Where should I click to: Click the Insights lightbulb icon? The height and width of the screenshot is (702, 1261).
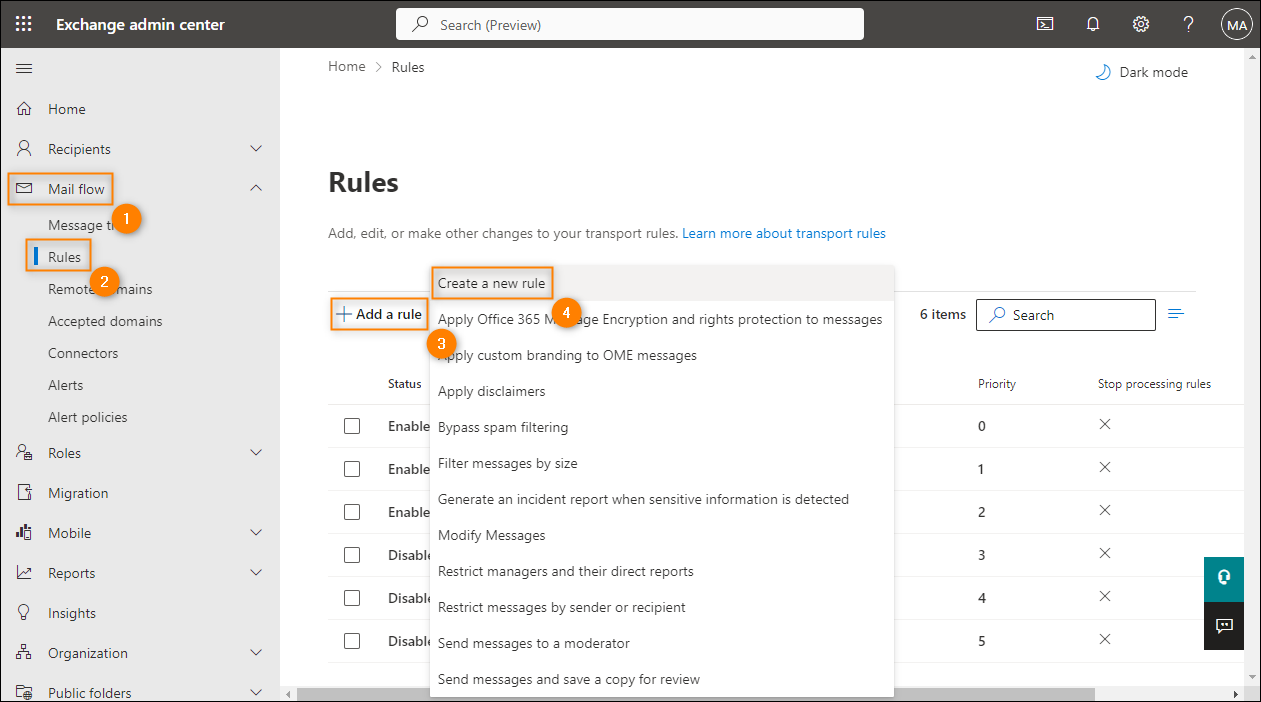pyautogui.click(x=25, y=613)
